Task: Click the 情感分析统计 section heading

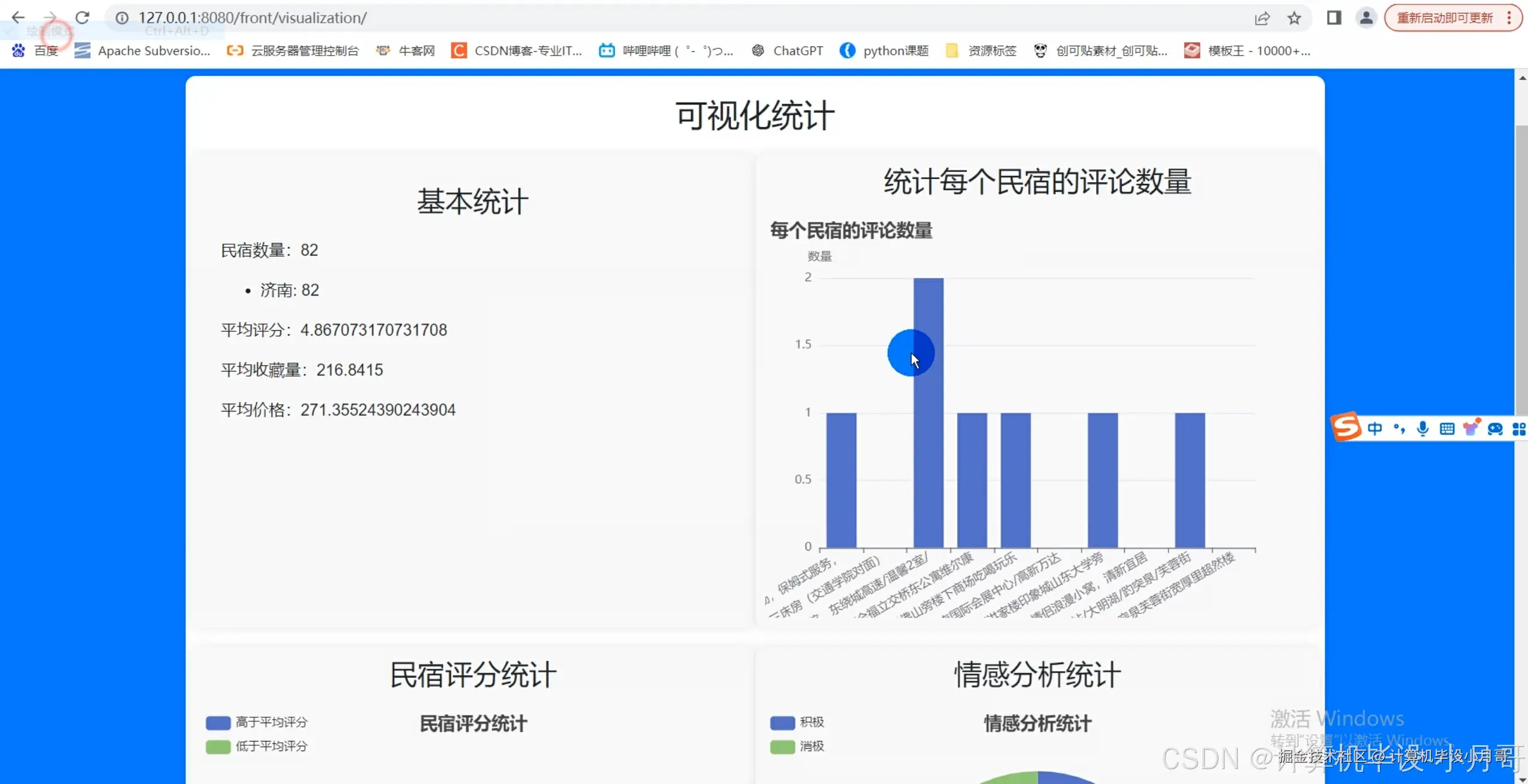Action: [x=1038, y=675]
